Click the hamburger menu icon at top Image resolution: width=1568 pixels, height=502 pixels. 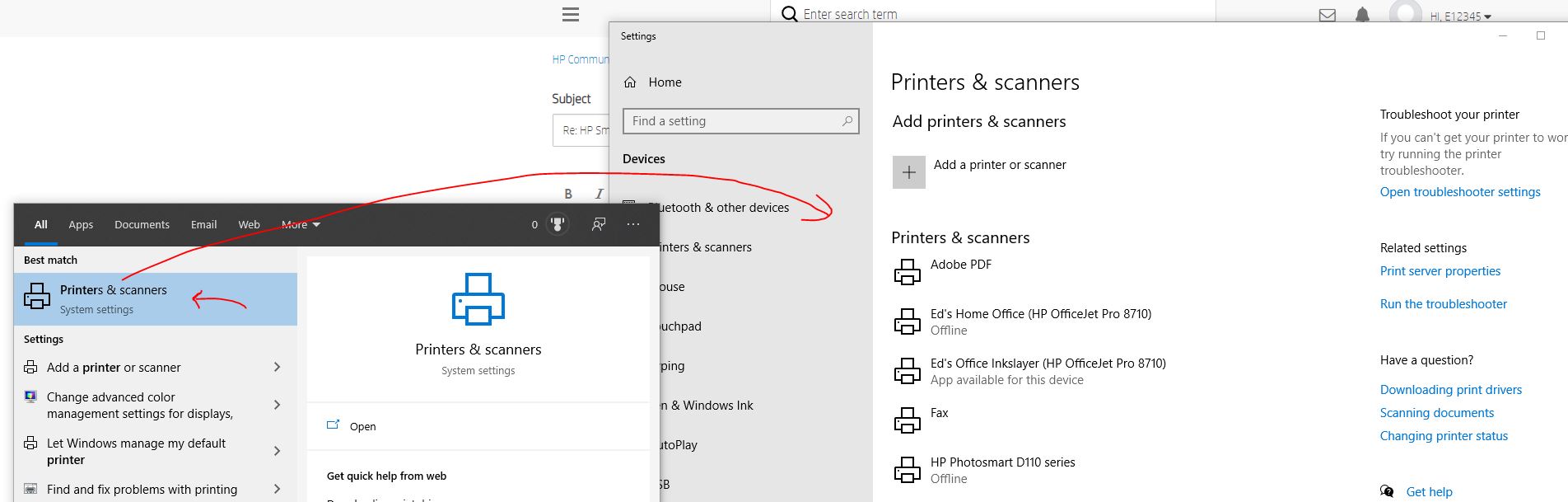pos(571,15)
